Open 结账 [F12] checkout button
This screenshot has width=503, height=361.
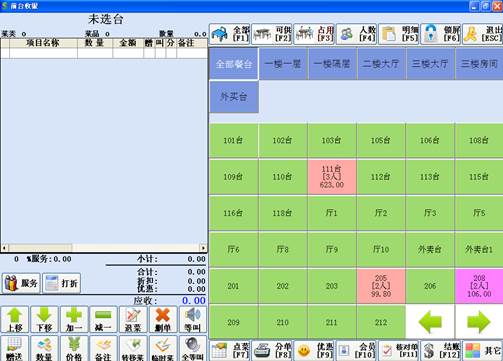[441, 351]
